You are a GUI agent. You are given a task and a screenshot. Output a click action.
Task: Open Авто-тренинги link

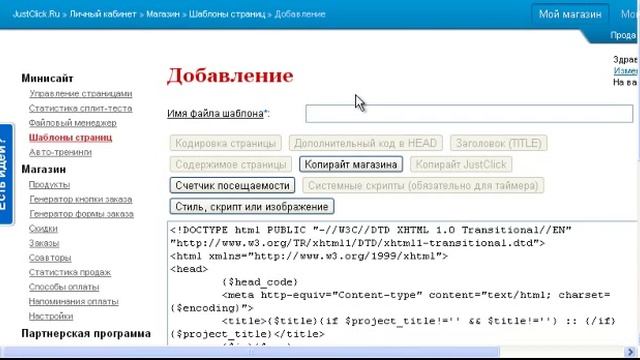click(60, 152)
